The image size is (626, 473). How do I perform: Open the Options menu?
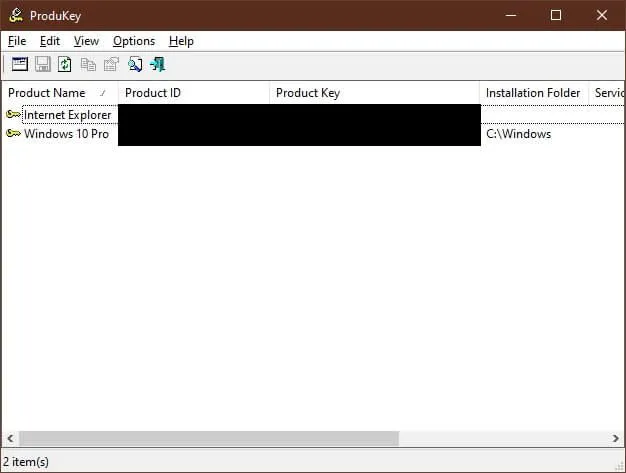(134, 41)
